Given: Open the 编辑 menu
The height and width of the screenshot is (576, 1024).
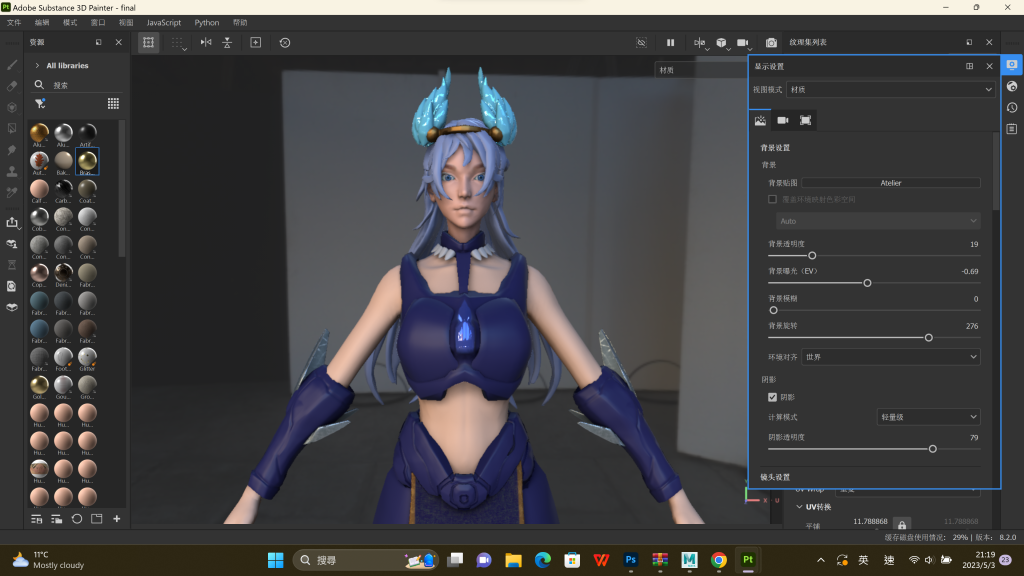Looking at the screenshot, I should tap(42, 22).
